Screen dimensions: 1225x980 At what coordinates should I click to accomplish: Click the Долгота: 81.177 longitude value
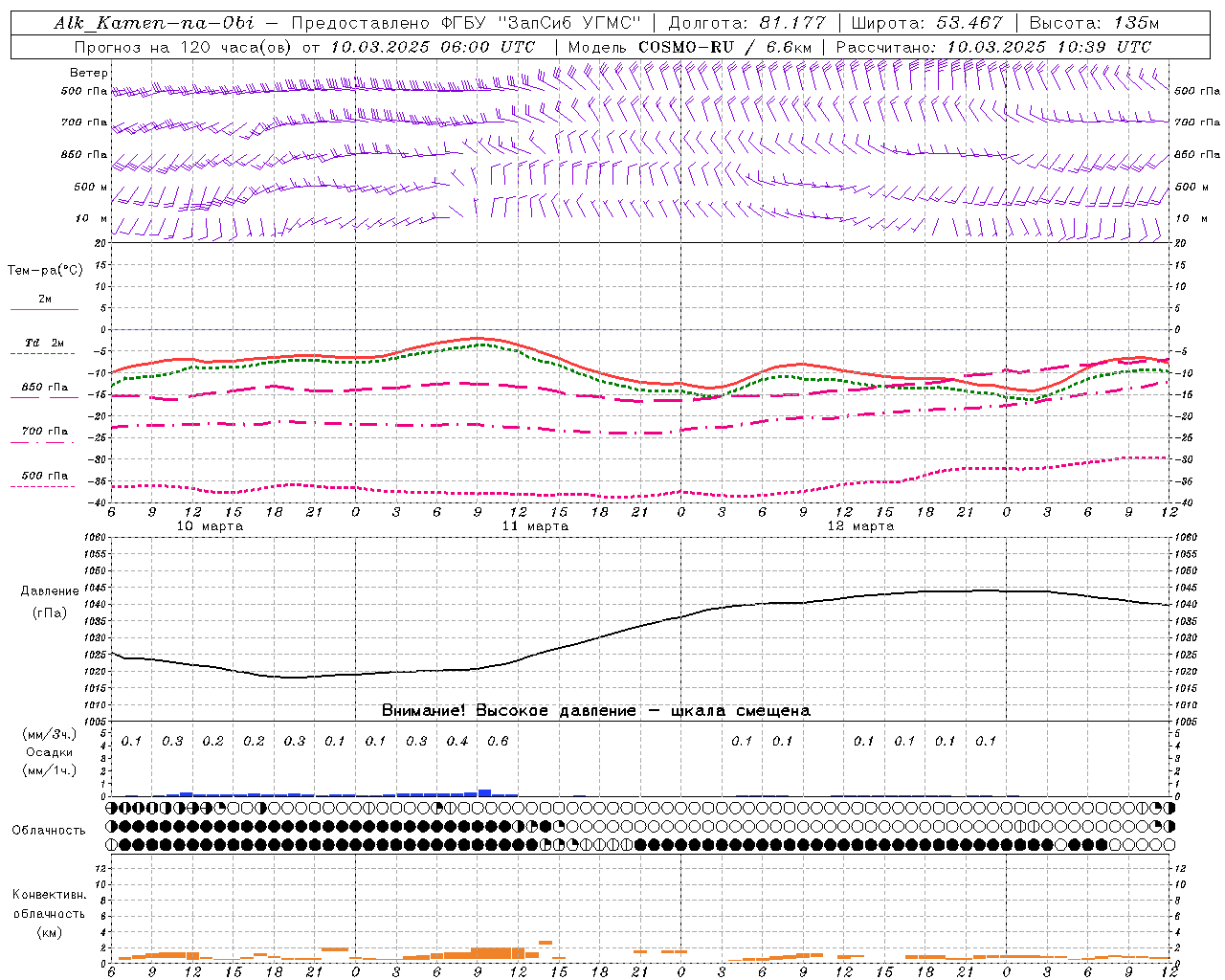746,23
